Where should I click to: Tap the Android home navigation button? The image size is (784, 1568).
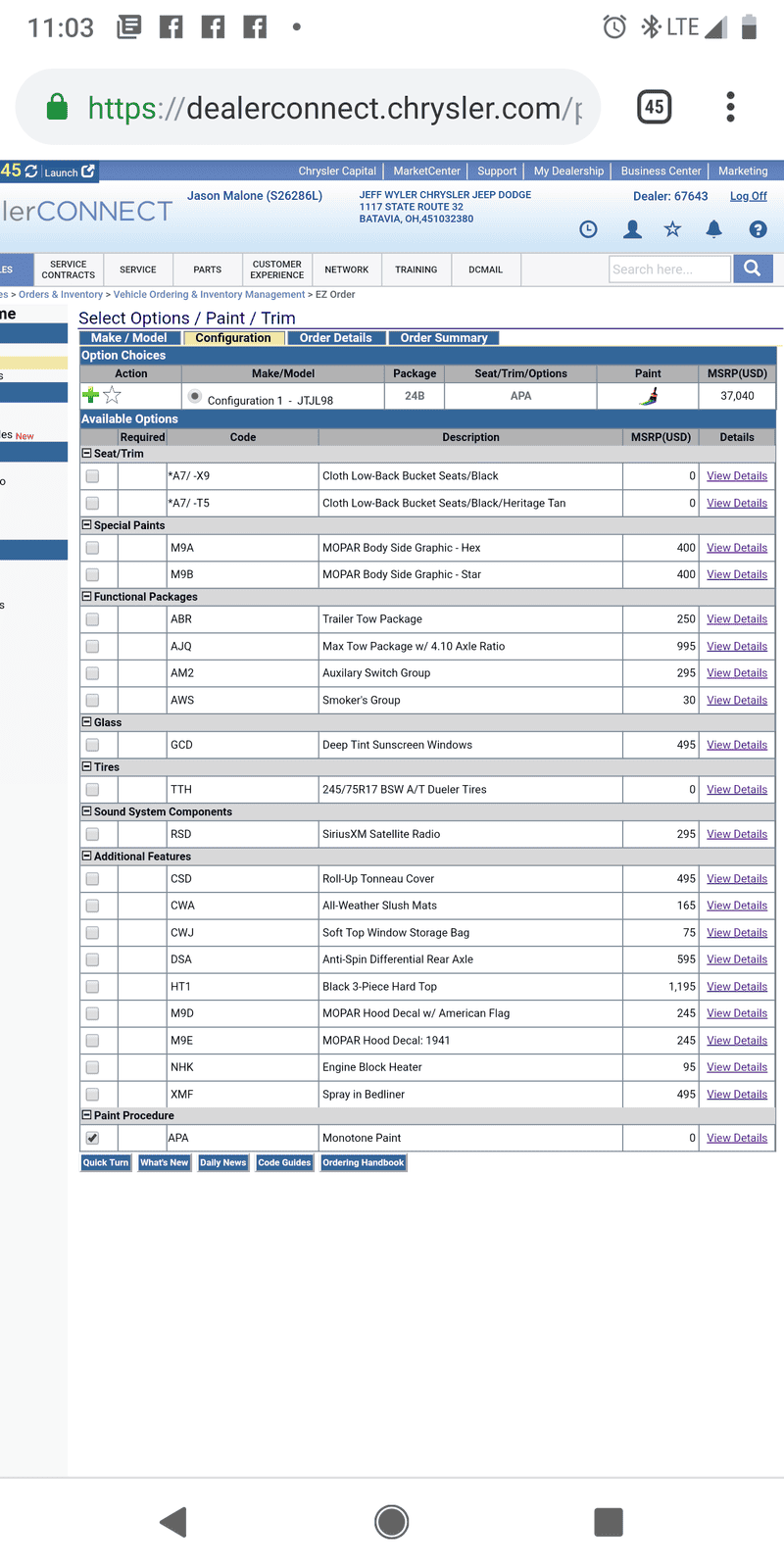(x=392, y=1522)
